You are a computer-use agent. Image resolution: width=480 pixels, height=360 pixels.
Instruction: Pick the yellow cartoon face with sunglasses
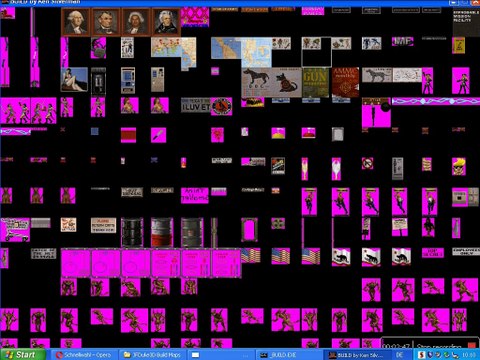pyautogui.click(x=459, y=166)
